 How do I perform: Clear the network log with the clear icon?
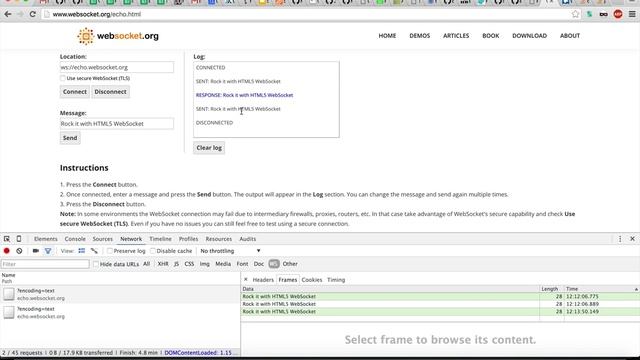(x=19, y=251)
